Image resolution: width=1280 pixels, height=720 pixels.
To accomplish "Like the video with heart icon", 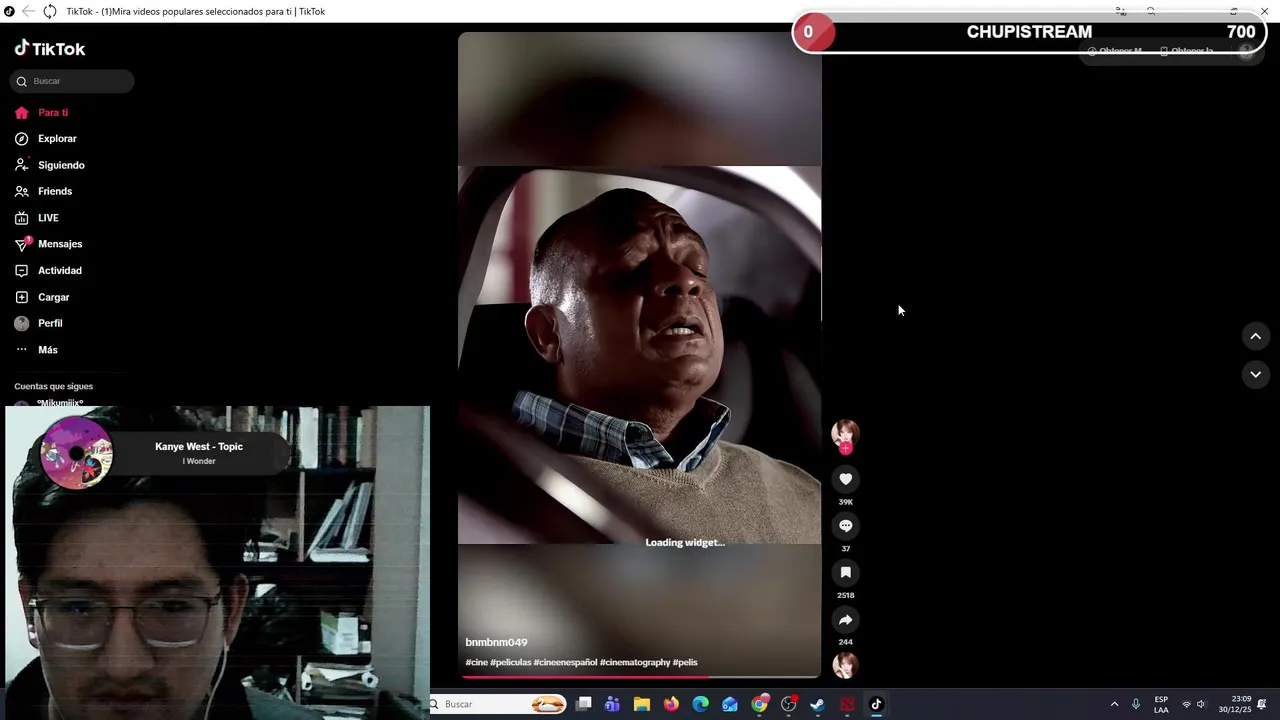I will tap(845, 479).
